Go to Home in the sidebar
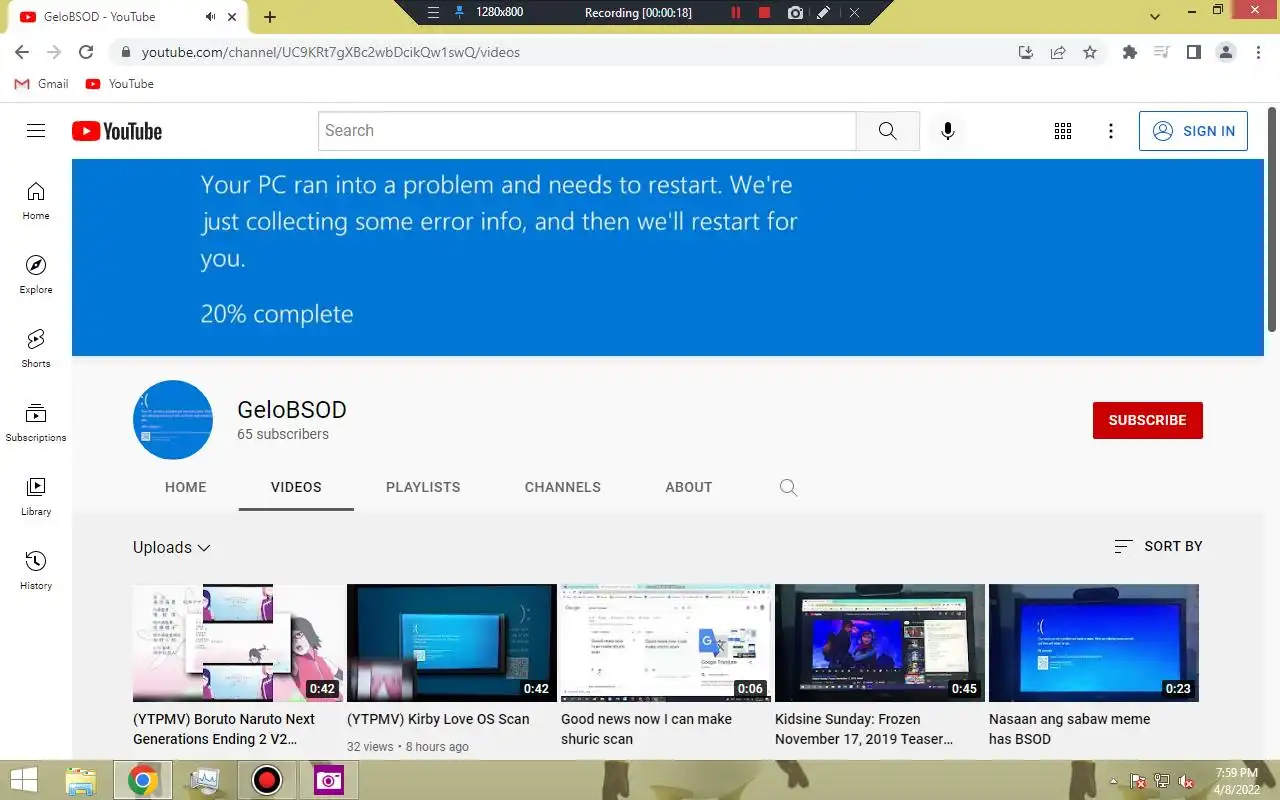1280x800 pixels. tap(36, 200)
